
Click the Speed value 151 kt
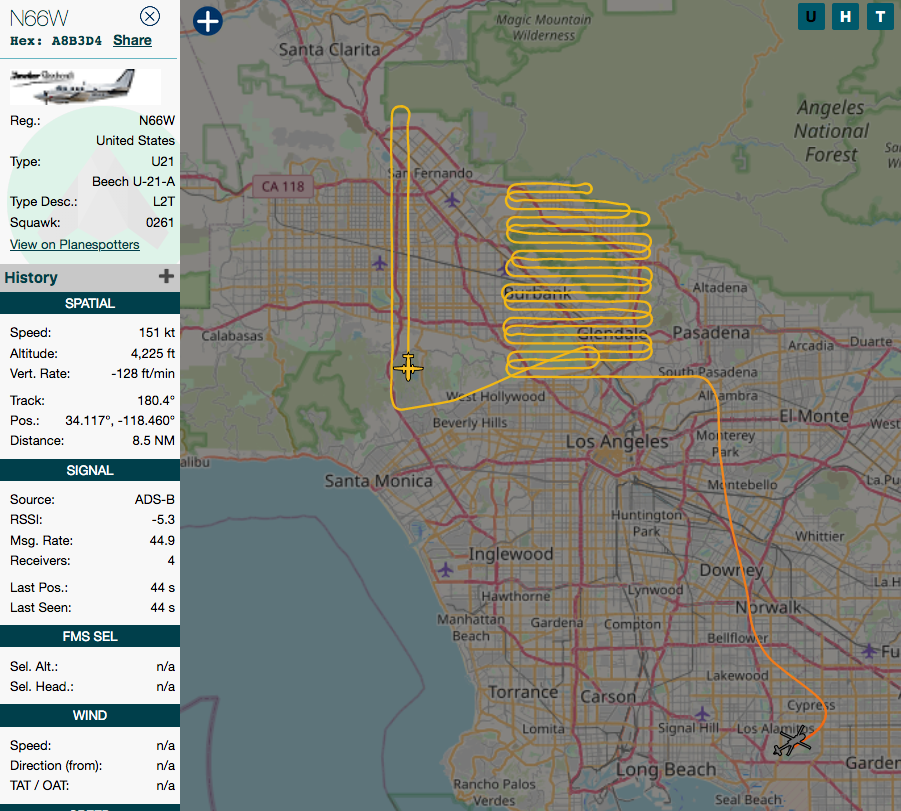(156, 333)
